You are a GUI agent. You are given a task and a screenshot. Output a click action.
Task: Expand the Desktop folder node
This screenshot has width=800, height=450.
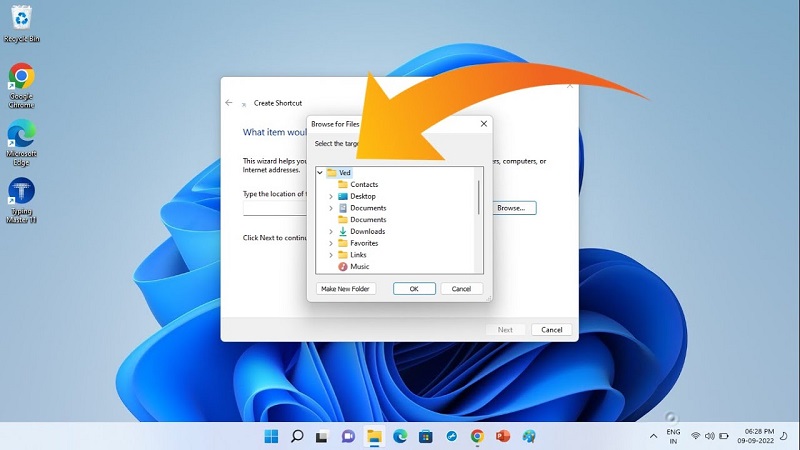point(331,196)
